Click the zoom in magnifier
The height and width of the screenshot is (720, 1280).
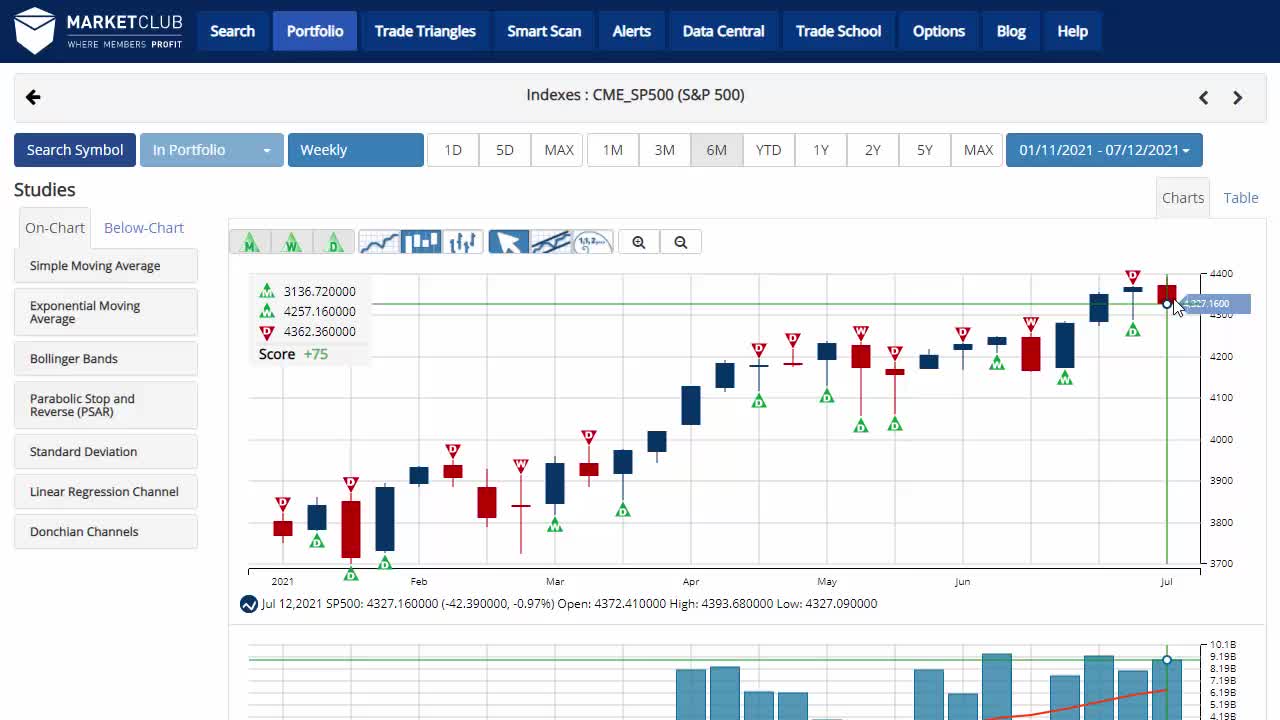click(639, 242)
